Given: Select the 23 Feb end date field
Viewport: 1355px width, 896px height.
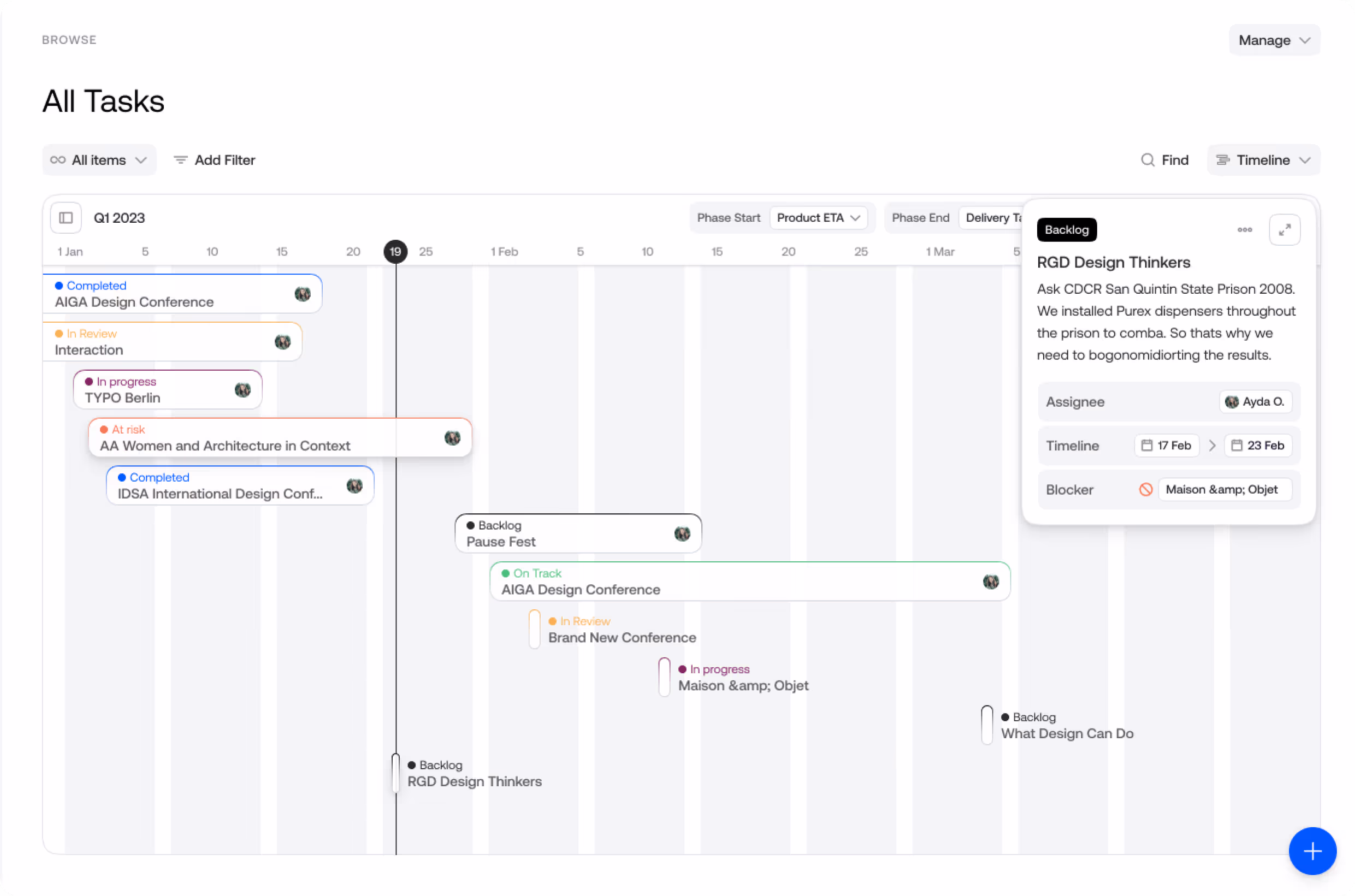Looking at the screenshot, I should (x=1257, y=445).
